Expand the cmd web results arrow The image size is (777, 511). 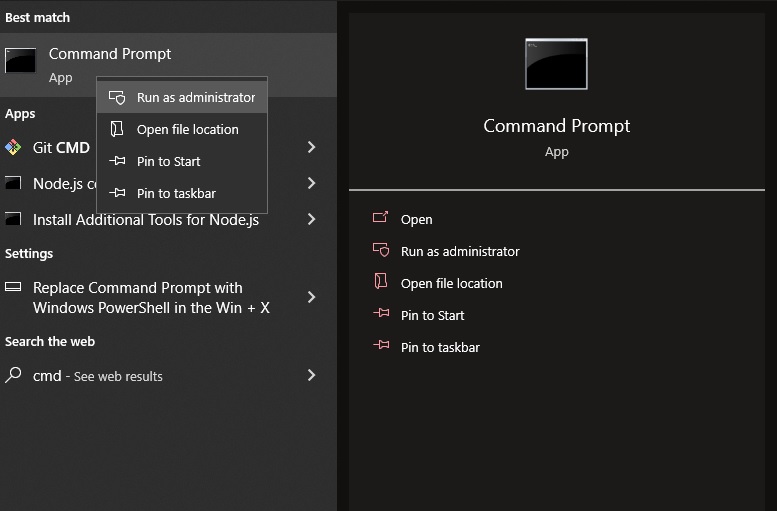tap(311, 375)
